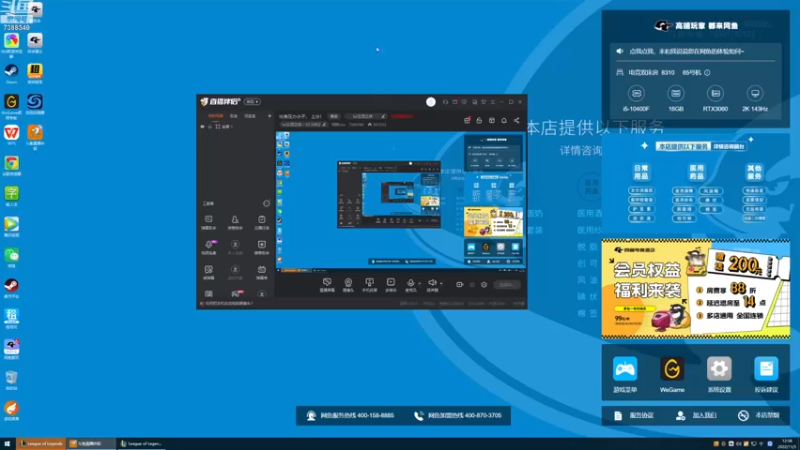Select the 其他服务 category
The image size is (800, 450).
click(x=754, y=172)
